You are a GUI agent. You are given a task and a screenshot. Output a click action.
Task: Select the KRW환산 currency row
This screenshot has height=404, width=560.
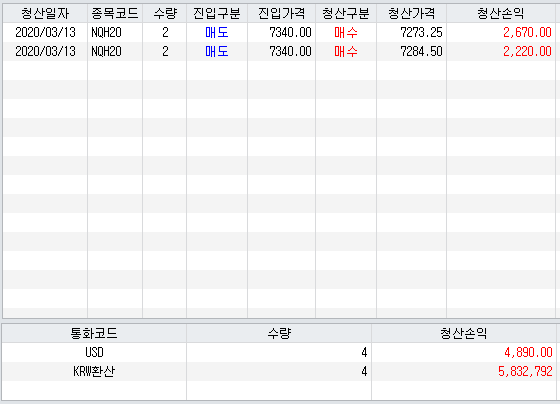279,371
